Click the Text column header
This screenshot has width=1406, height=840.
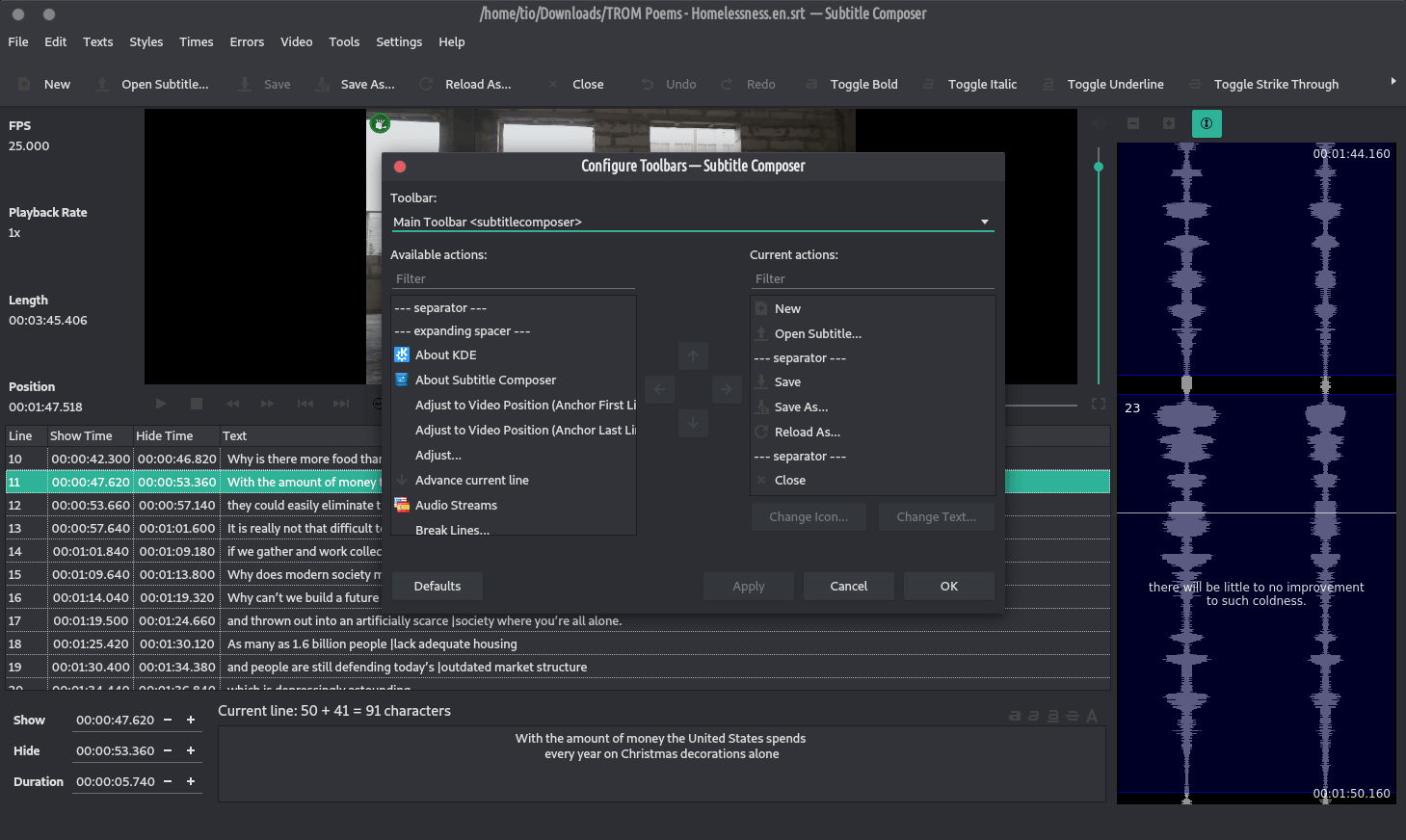[x=665, y=435]
